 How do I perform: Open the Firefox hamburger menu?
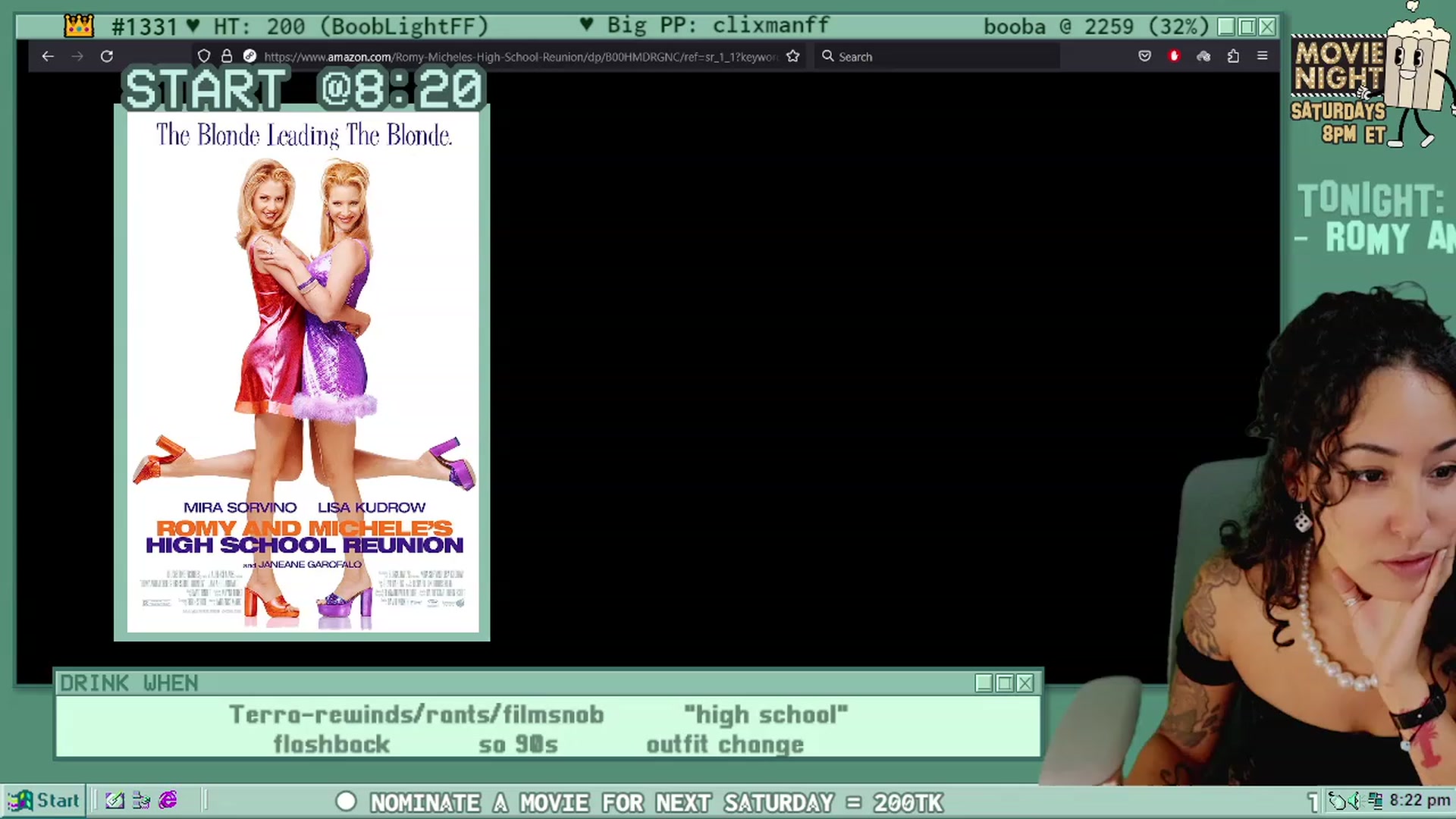[1263, 56]
